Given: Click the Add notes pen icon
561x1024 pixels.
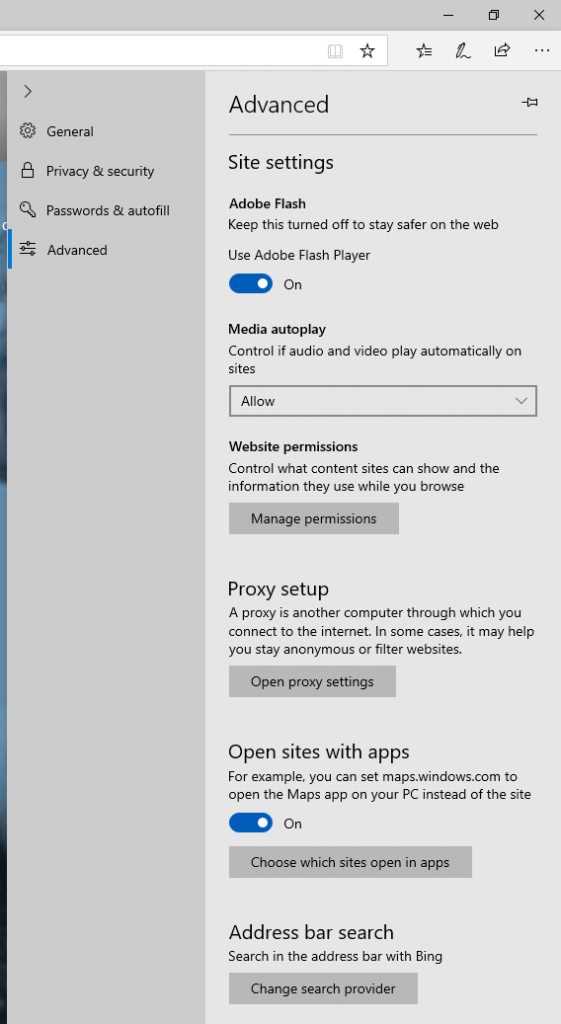Looking at the screenshot, I should 463,51.
